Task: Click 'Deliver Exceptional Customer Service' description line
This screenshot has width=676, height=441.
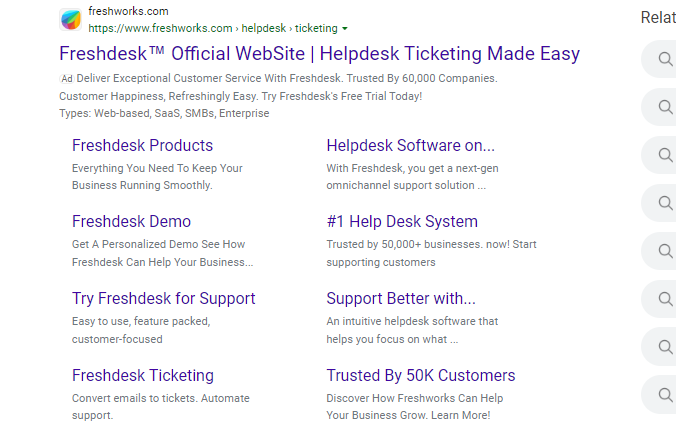Action: point(287,78)
